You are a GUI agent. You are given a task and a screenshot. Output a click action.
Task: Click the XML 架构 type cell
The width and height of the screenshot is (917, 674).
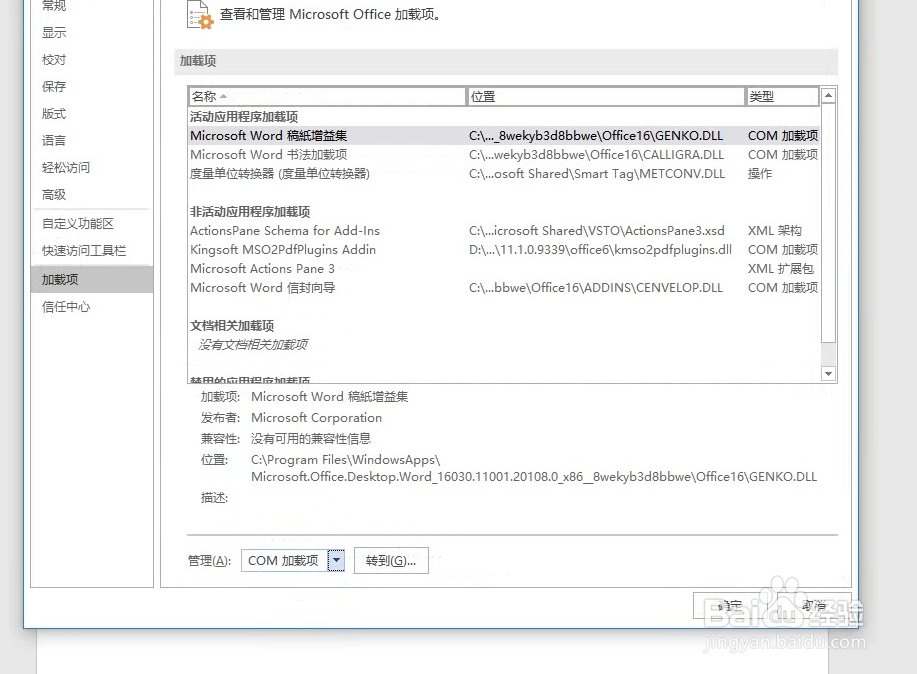[774, 231]
